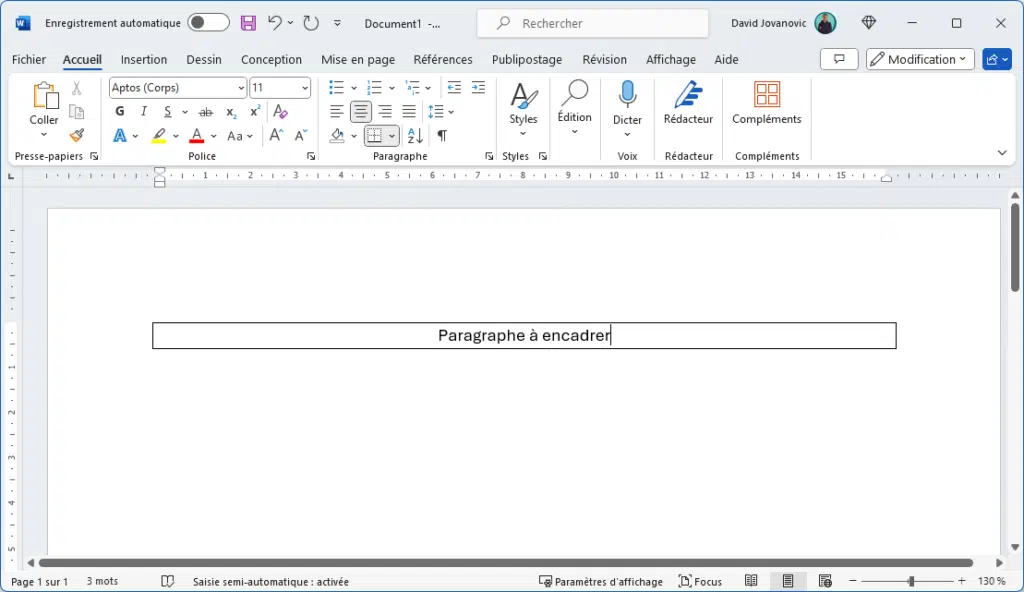Open the Modification mode dropdown
1024x592 pixels.
pyautogui.click(x=919, y=59)
